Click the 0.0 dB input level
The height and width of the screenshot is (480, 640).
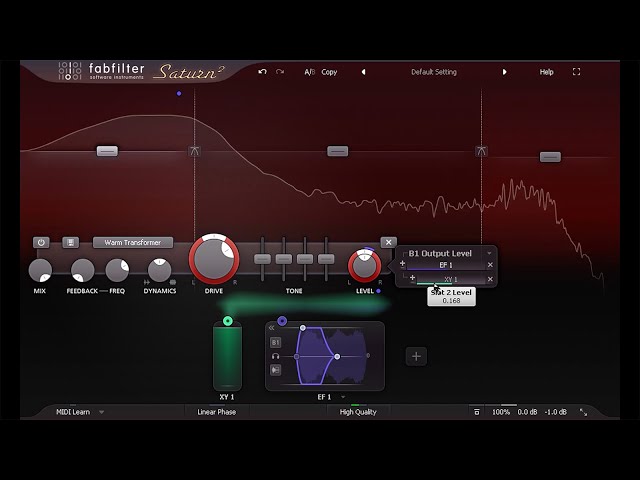[527, 412]
